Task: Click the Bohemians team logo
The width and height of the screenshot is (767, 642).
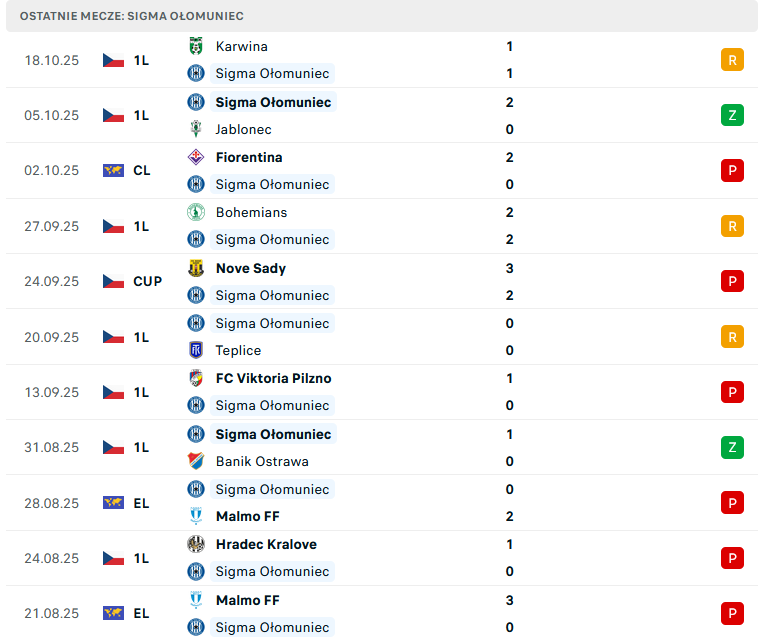Action: [196, 212]
